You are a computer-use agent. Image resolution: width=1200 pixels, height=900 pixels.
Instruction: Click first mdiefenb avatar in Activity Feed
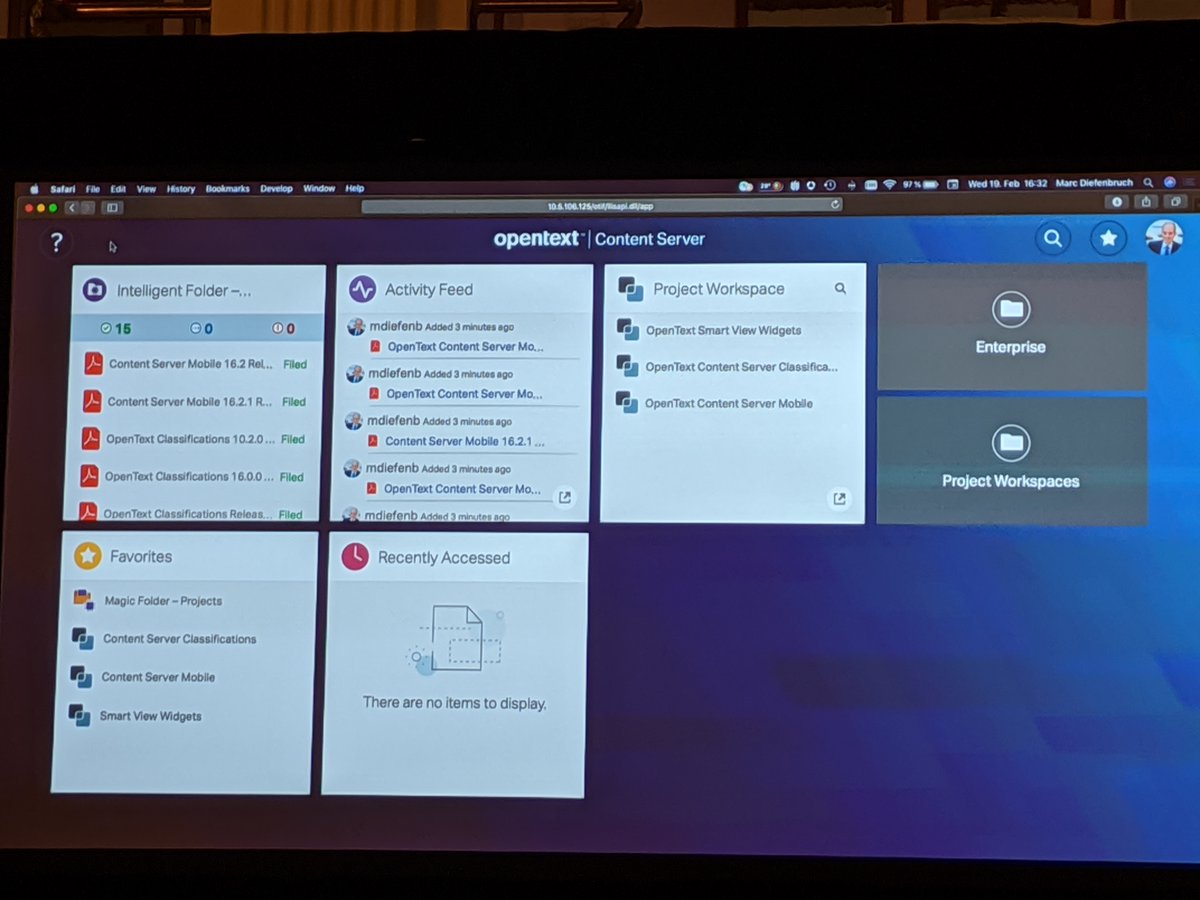355,327
